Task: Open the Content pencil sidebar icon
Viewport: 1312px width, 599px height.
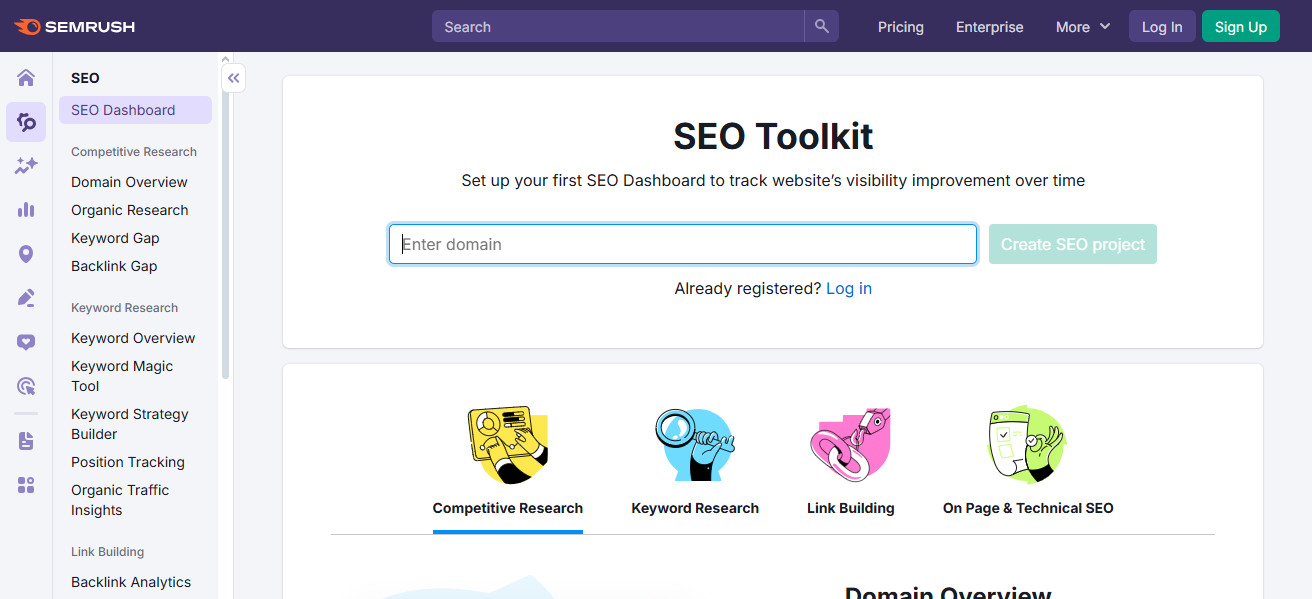Action: click(26, 298)
